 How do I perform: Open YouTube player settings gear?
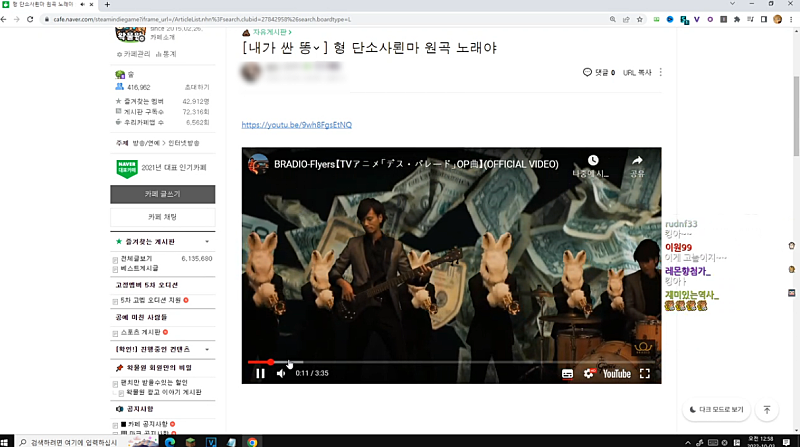[x=589, y=374]
